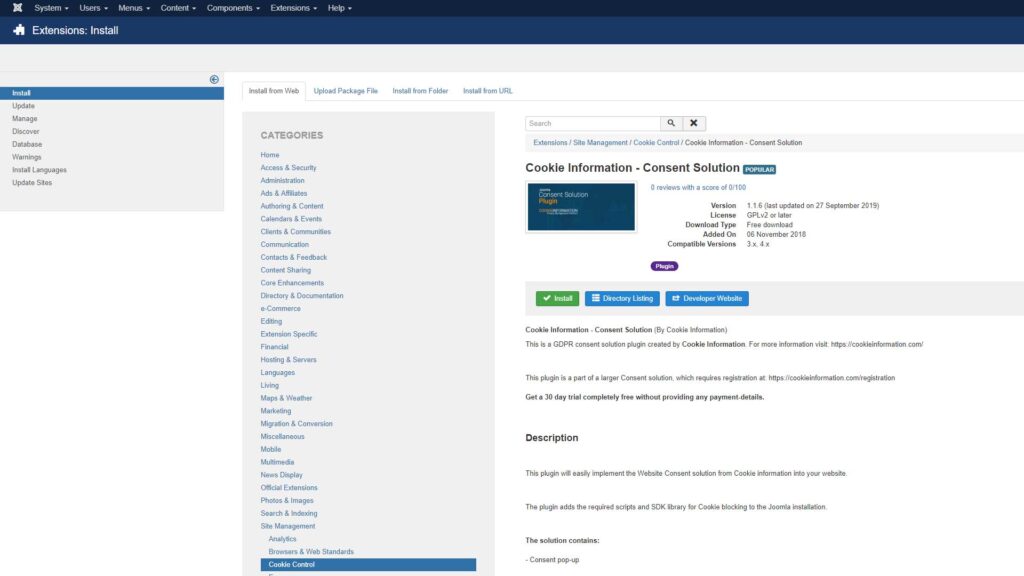Screen dimensions: 1024x576
Task: Open the Extension Specific category
Action: [x=289, y=334]
